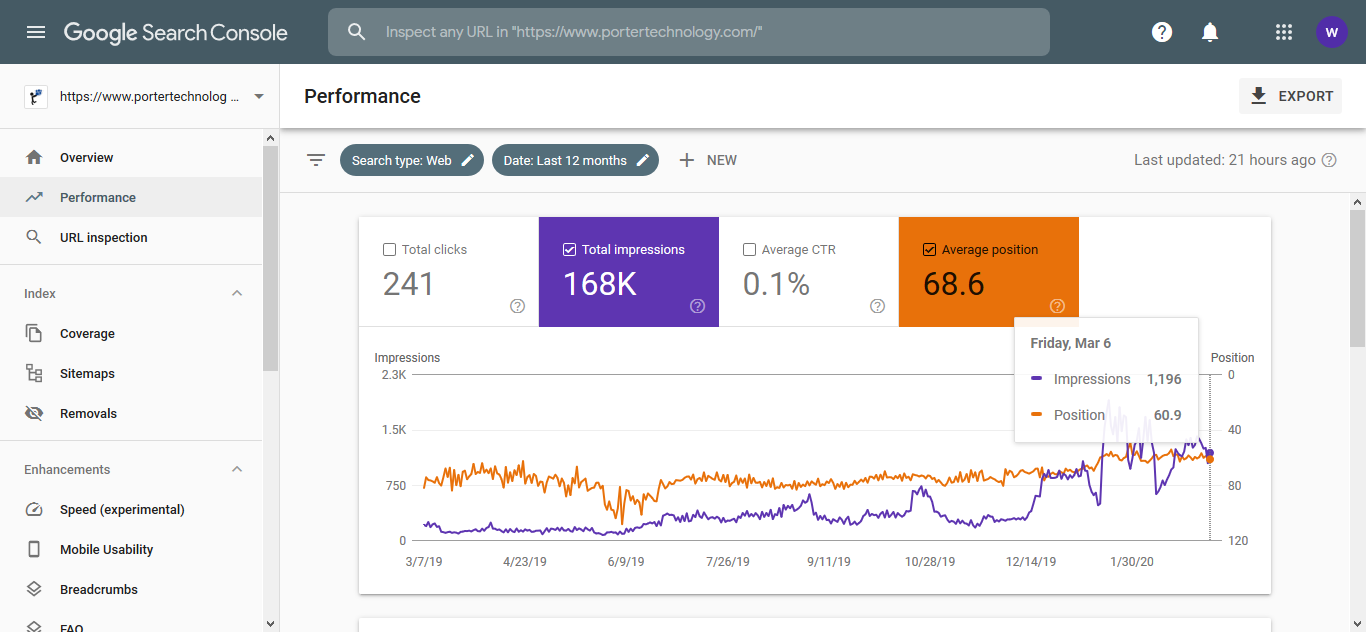The width and height of the screenshot is (1366, 632).
Task: Click the Performance page heading
Action: point(362,96)
